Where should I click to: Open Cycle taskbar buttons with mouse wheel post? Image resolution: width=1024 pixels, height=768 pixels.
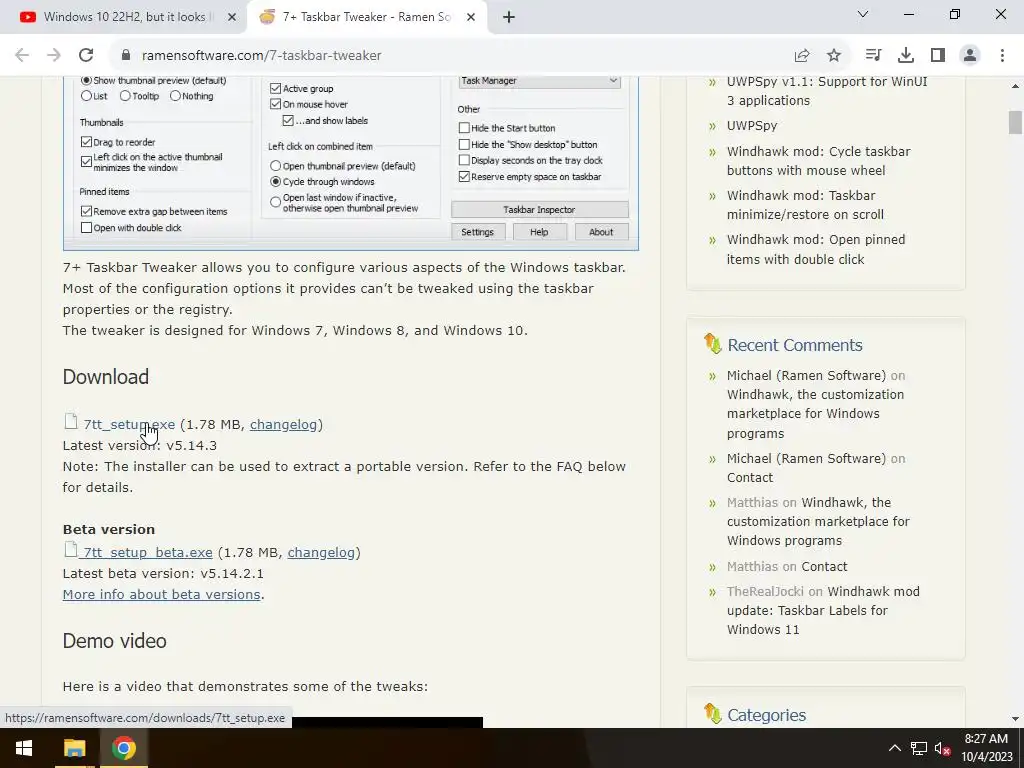click(818, 161)
